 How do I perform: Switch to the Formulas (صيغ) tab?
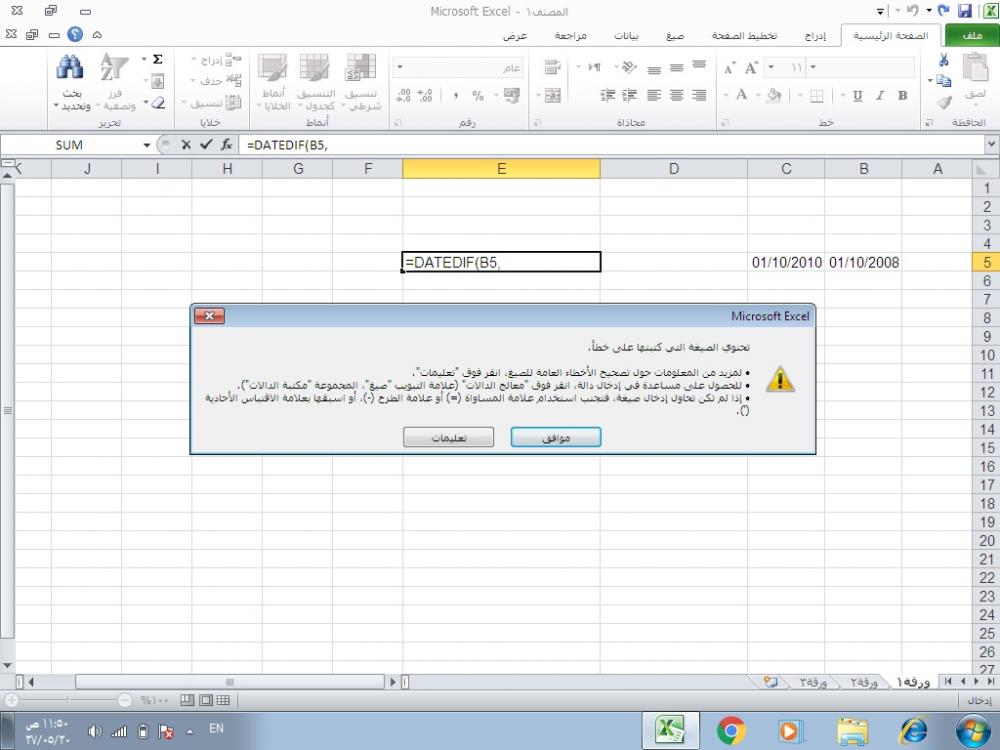675,36
